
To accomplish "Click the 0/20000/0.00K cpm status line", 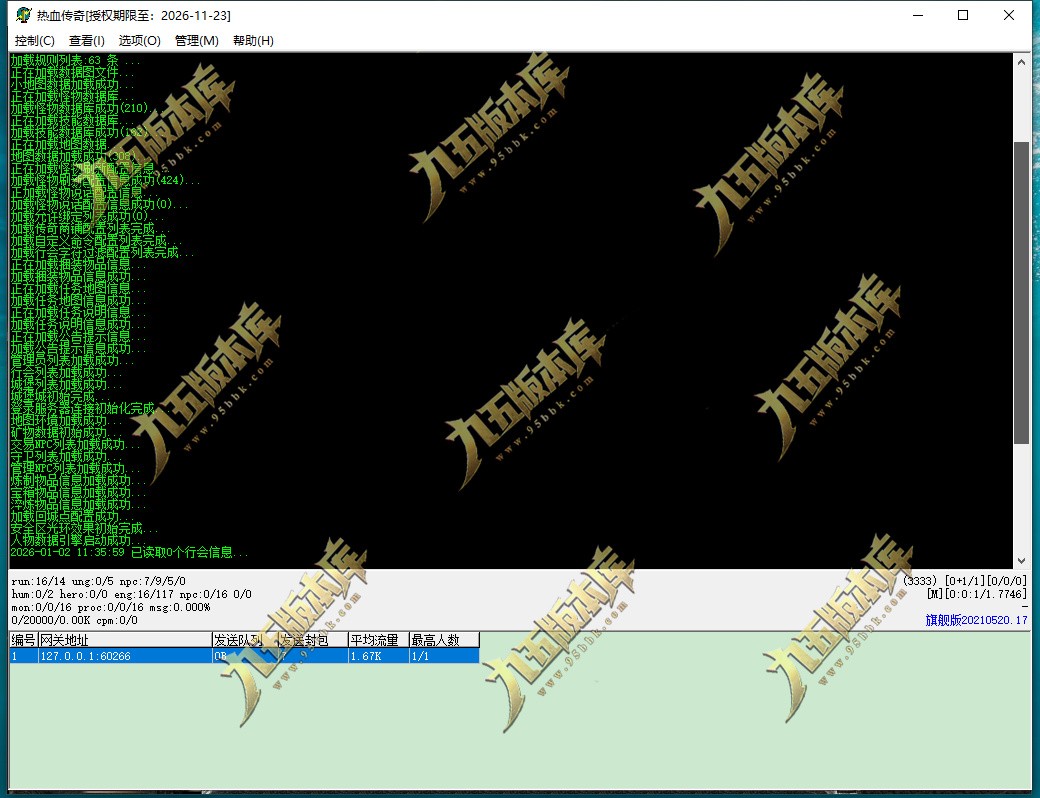I will tap(74, 620).
